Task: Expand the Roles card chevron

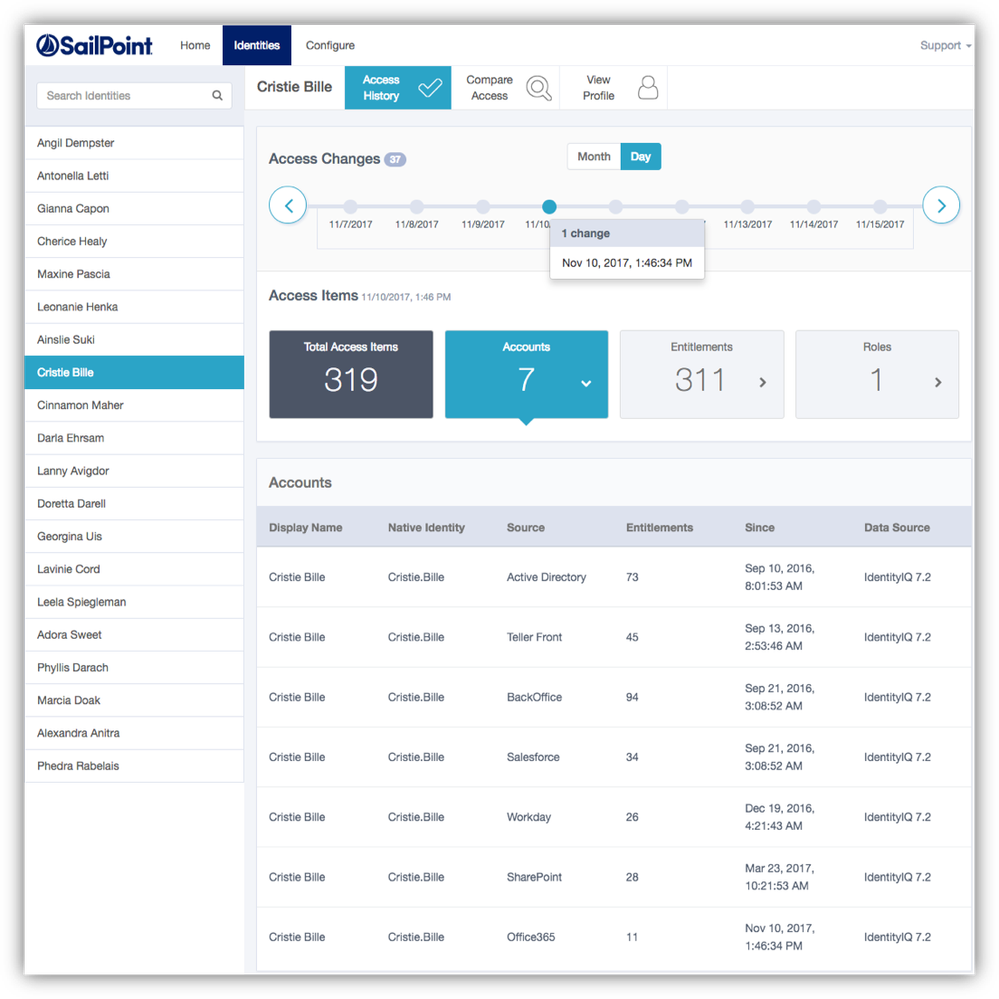Action: (x=938, y=382)
